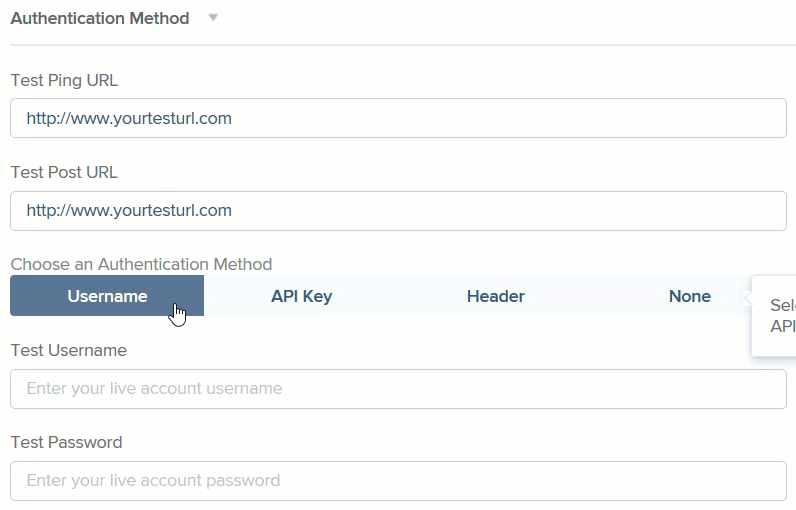Viewport: 796px width, 510px height.
Task: Click the Test Post URL label
Action: pos(64,173)
